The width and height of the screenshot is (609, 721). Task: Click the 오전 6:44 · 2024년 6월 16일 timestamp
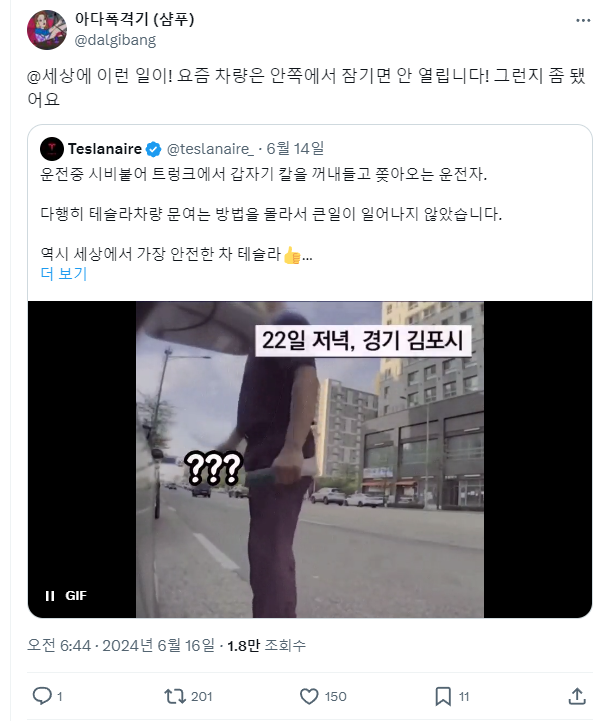pyautogui.click(x=121, y=645)
